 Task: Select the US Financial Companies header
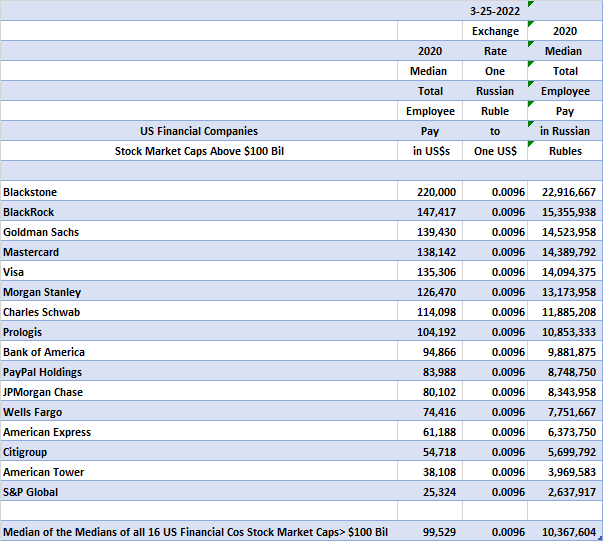199,131
